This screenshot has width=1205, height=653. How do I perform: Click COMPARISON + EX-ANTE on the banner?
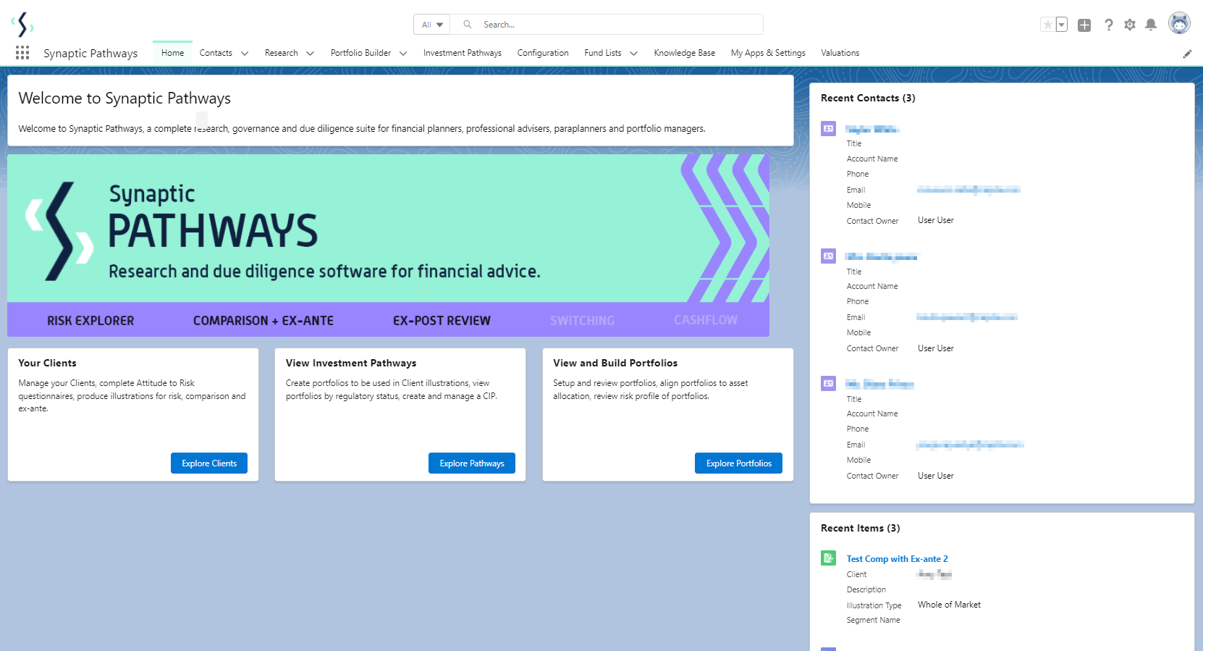tap(263, 321)
